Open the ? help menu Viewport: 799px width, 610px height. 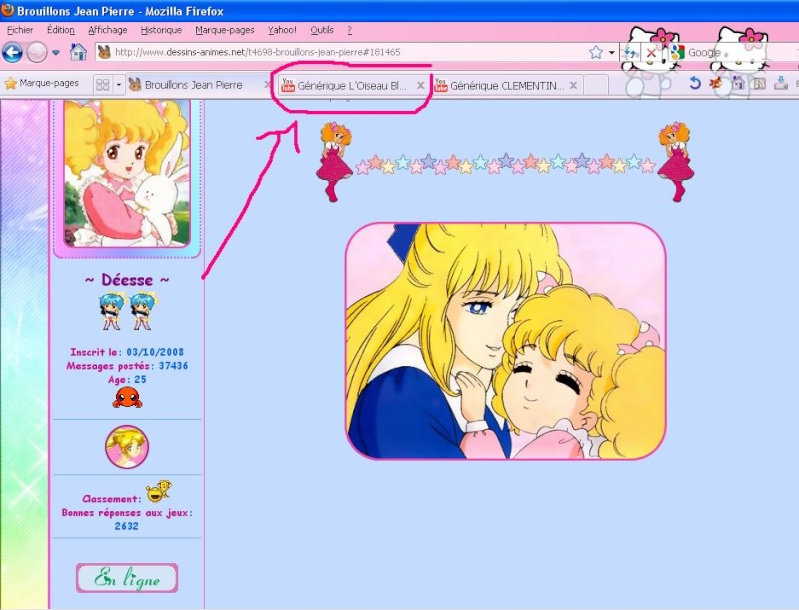350,30
